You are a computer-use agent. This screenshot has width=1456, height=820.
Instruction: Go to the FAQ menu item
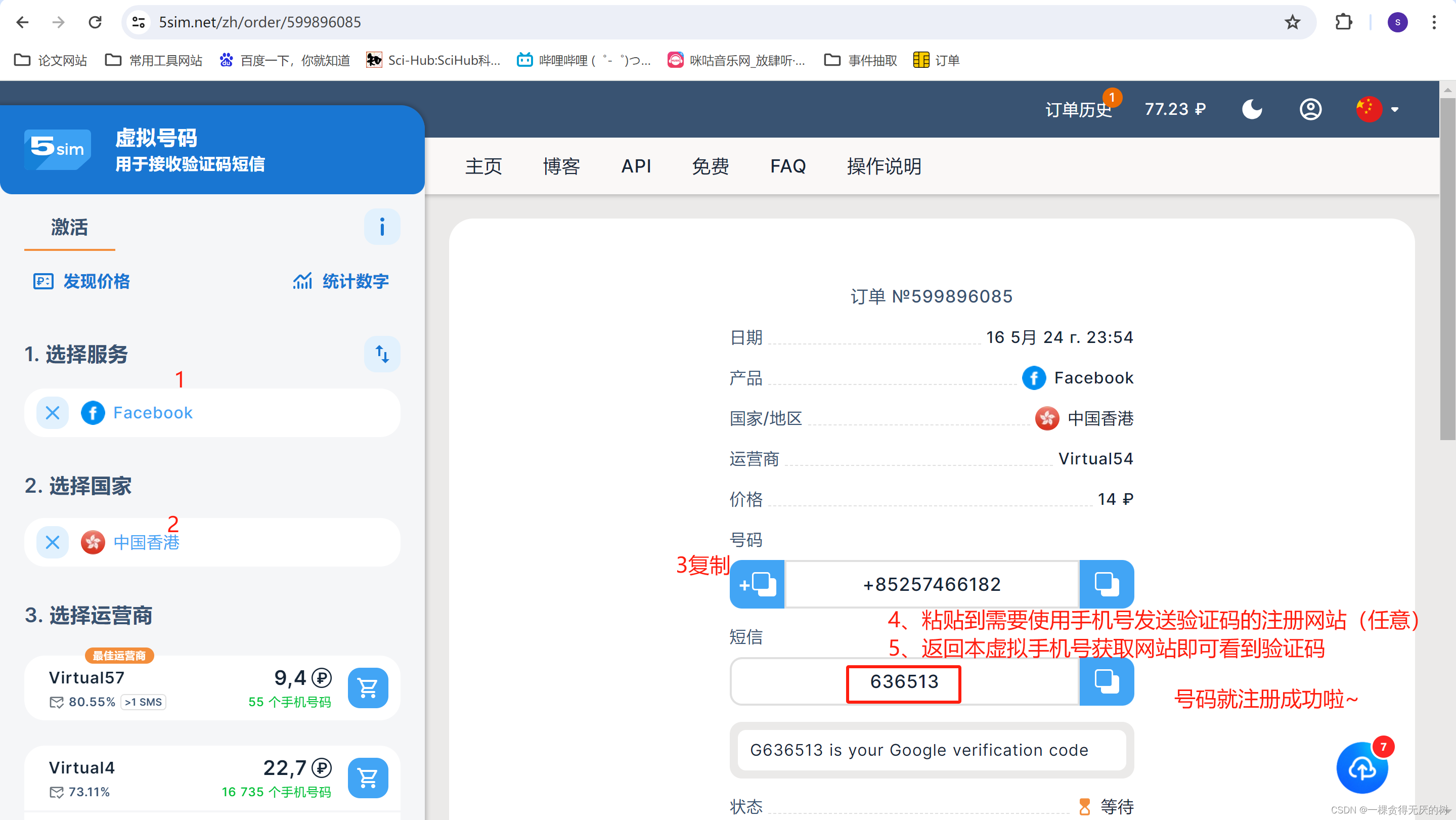tap(787, 166)
